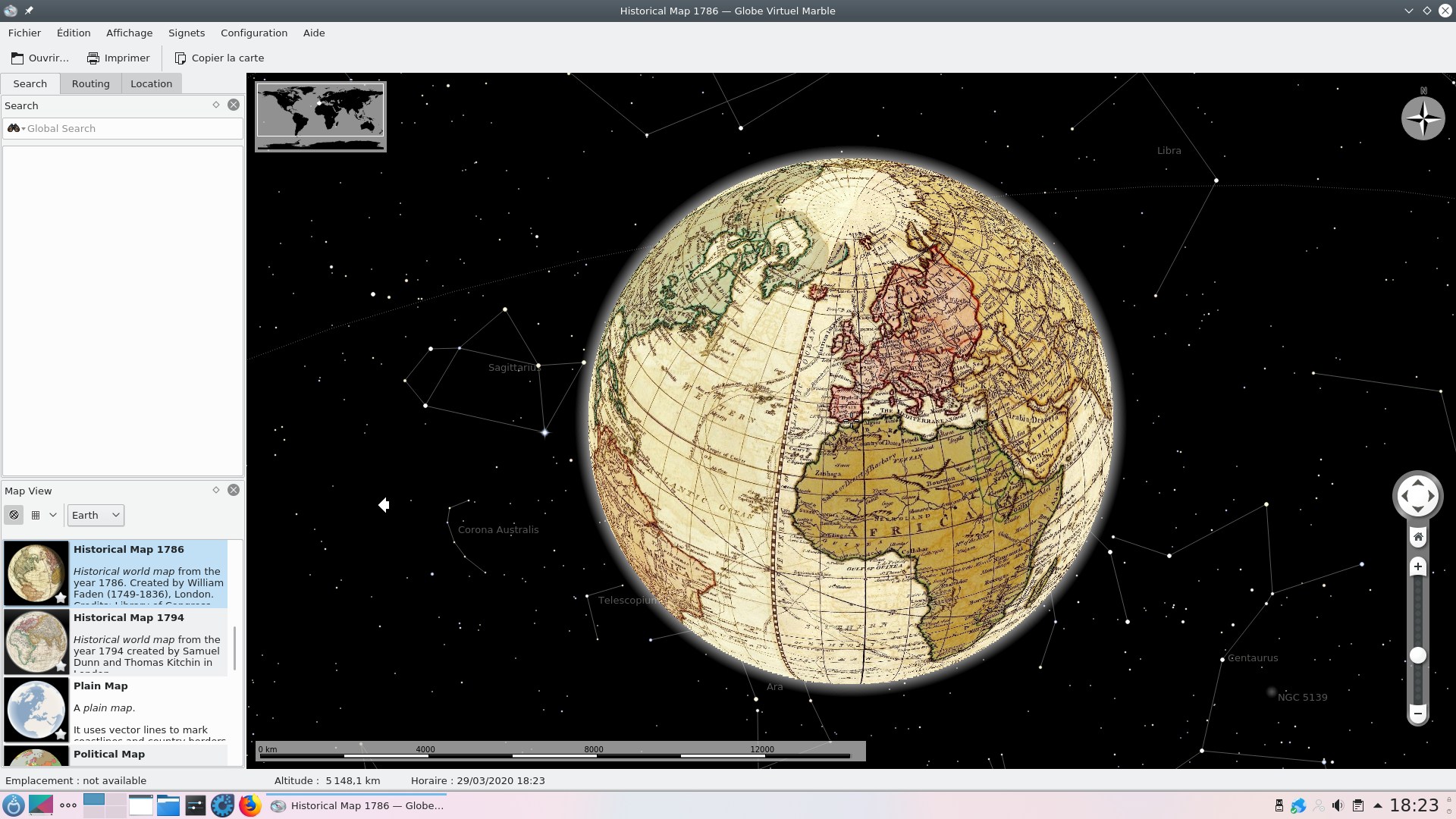Switch to the Routing tab

pyautogui.click(x=91, y=83)
